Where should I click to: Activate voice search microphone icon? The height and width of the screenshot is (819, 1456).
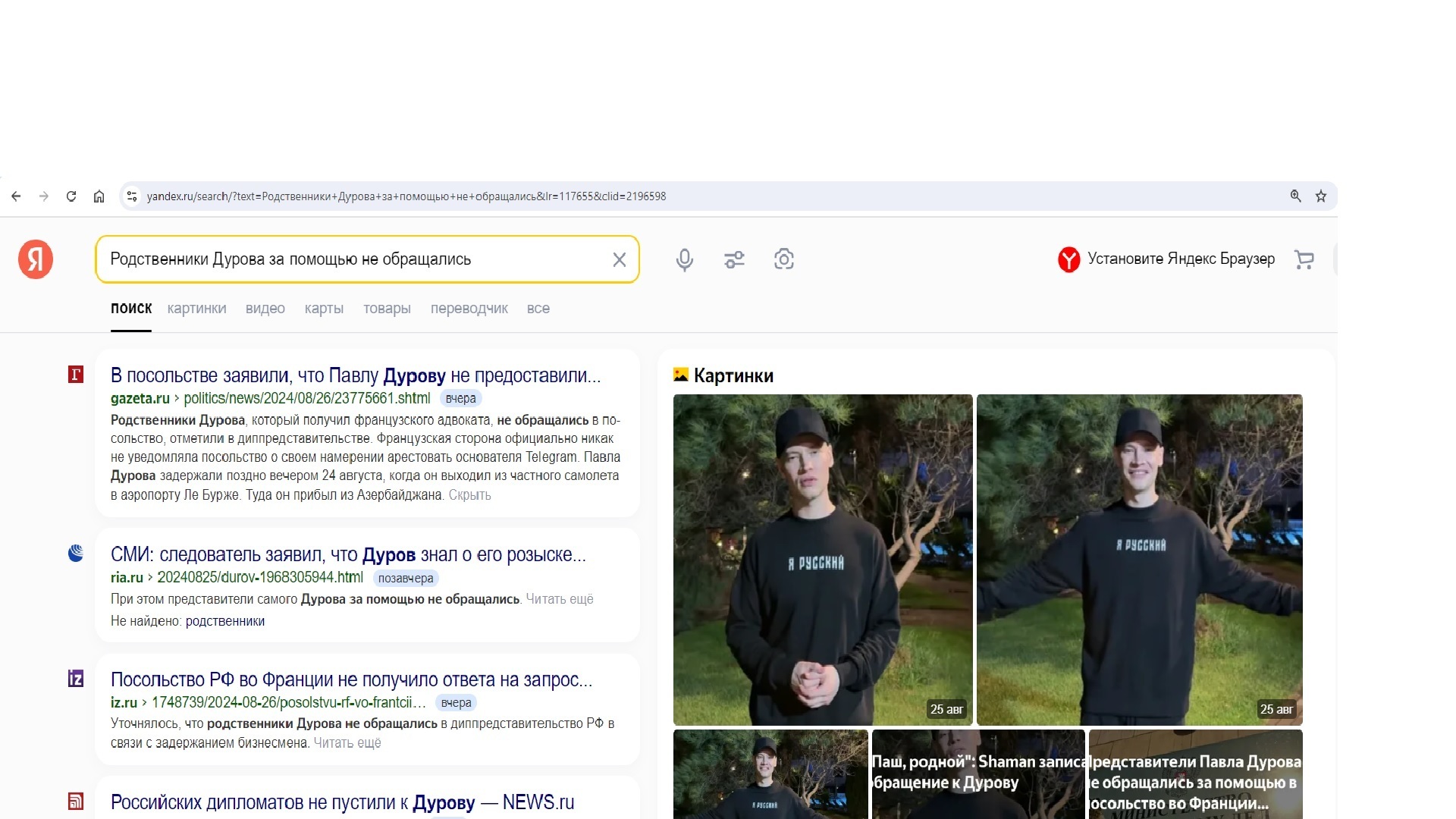click(x=684, y=259)
